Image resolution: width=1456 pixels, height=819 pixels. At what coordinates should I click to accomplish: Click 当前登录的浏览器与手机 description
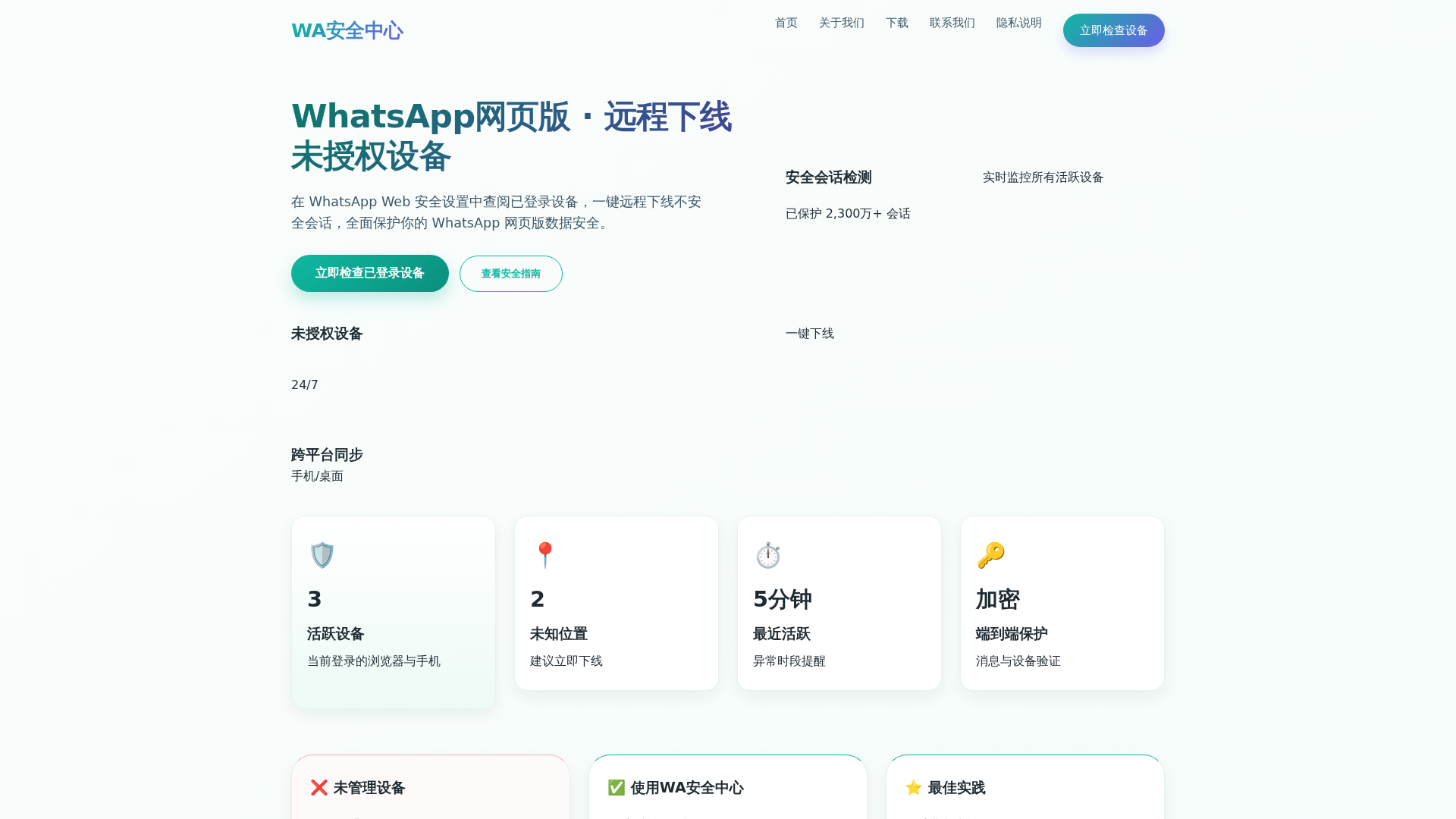[374, 661]
